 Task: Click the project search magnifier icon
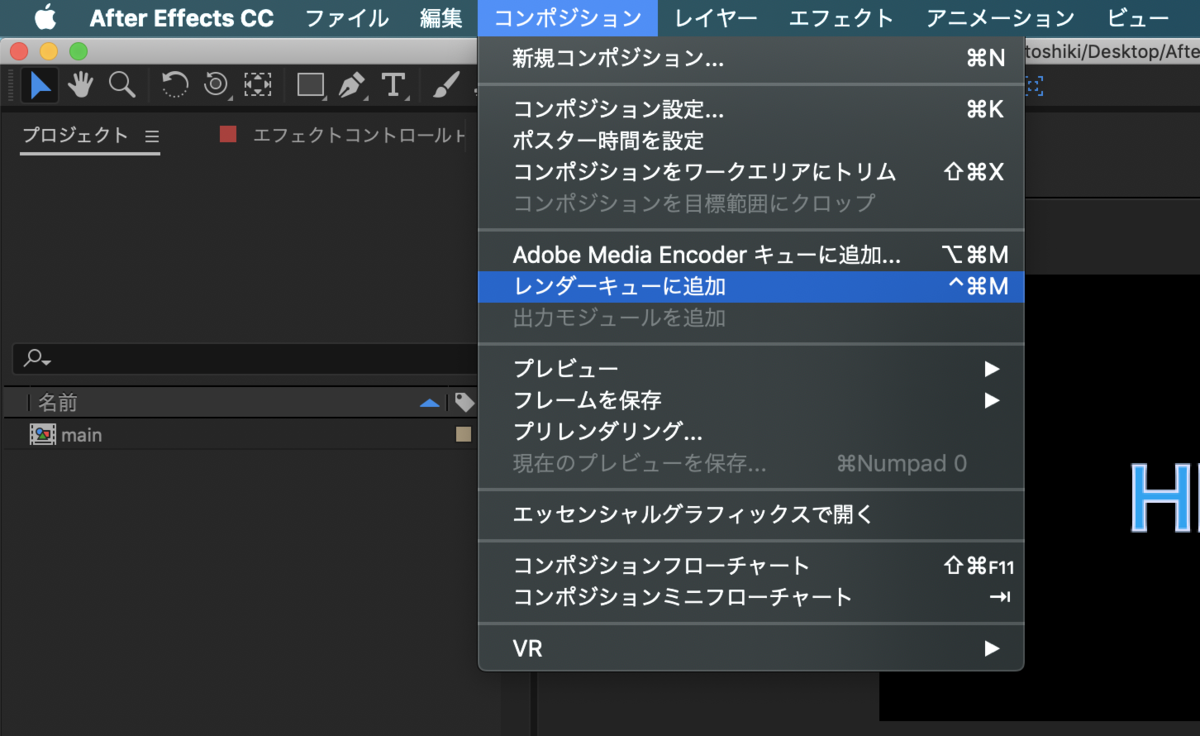click(x=37, y=358)
